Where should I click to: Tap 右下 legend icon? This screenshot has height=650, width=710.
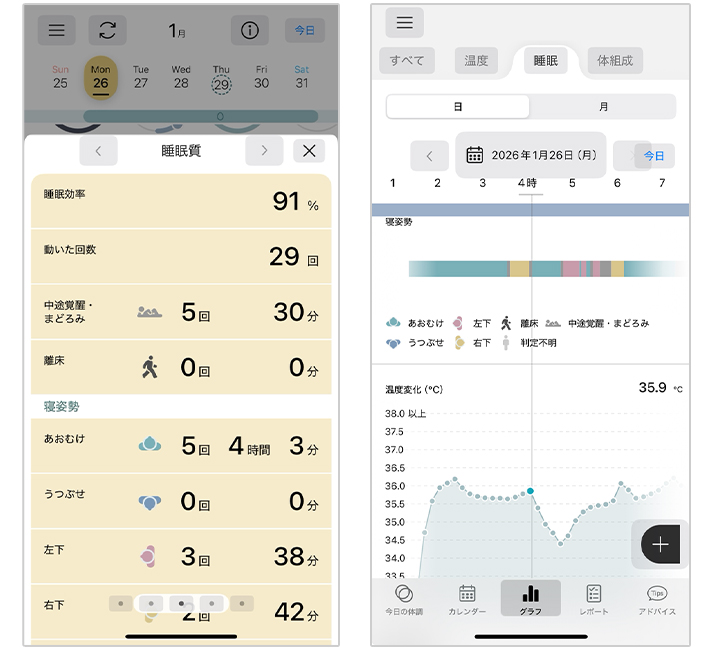[460, 342]
